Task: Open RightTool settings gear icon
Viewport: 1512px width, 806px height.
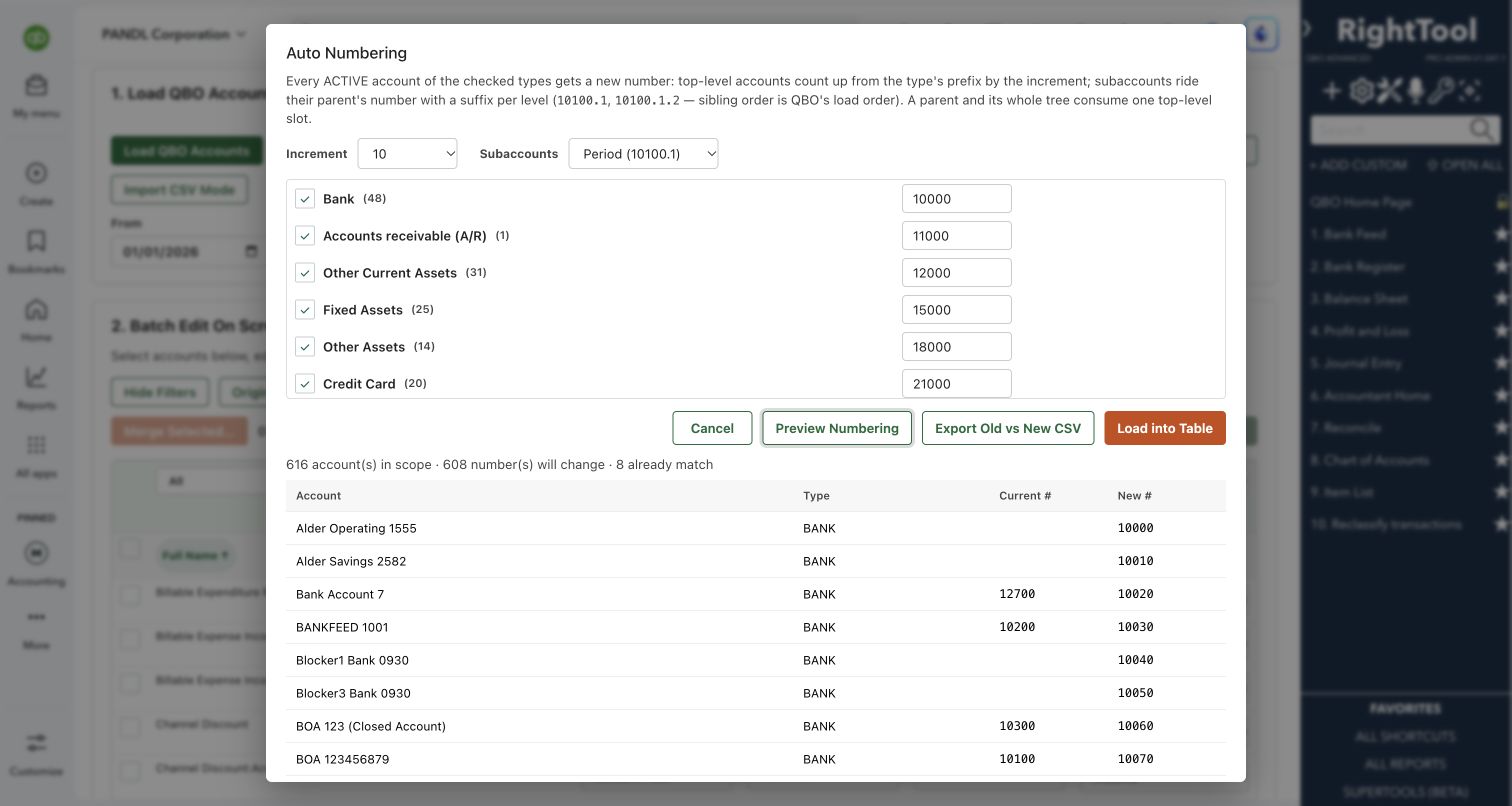Action: coord(1360,91)
